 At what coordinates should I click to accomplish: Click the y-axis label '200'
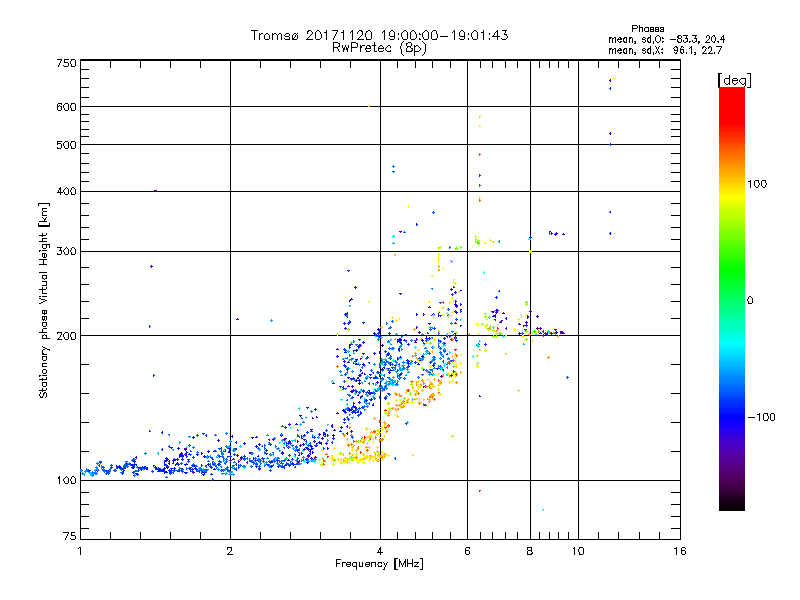coord(66,336)
